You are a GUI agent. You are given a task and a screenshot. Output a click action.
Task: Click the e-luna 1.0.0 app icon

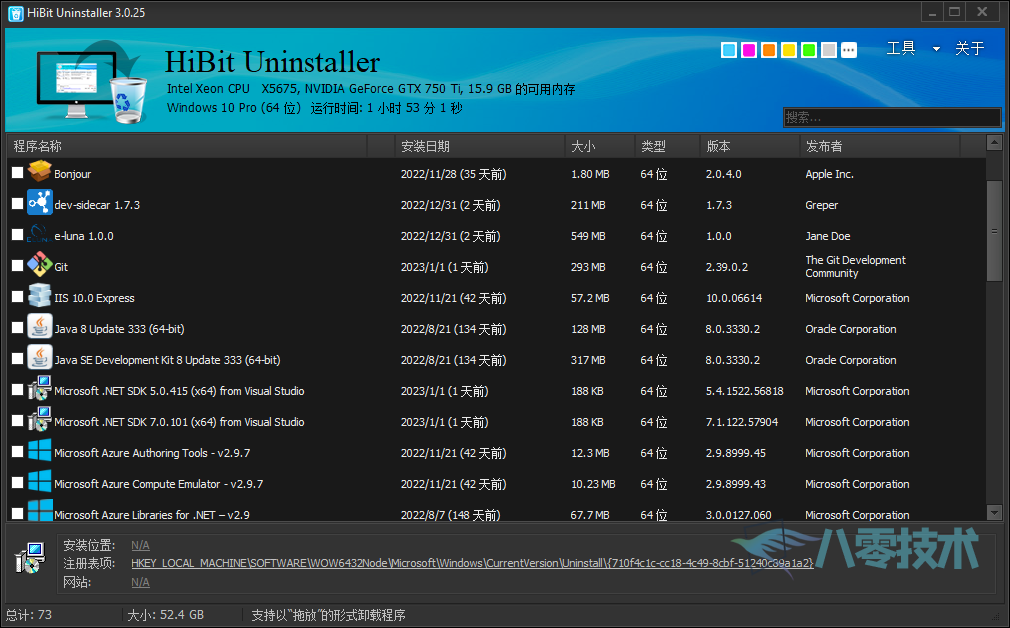39,234
